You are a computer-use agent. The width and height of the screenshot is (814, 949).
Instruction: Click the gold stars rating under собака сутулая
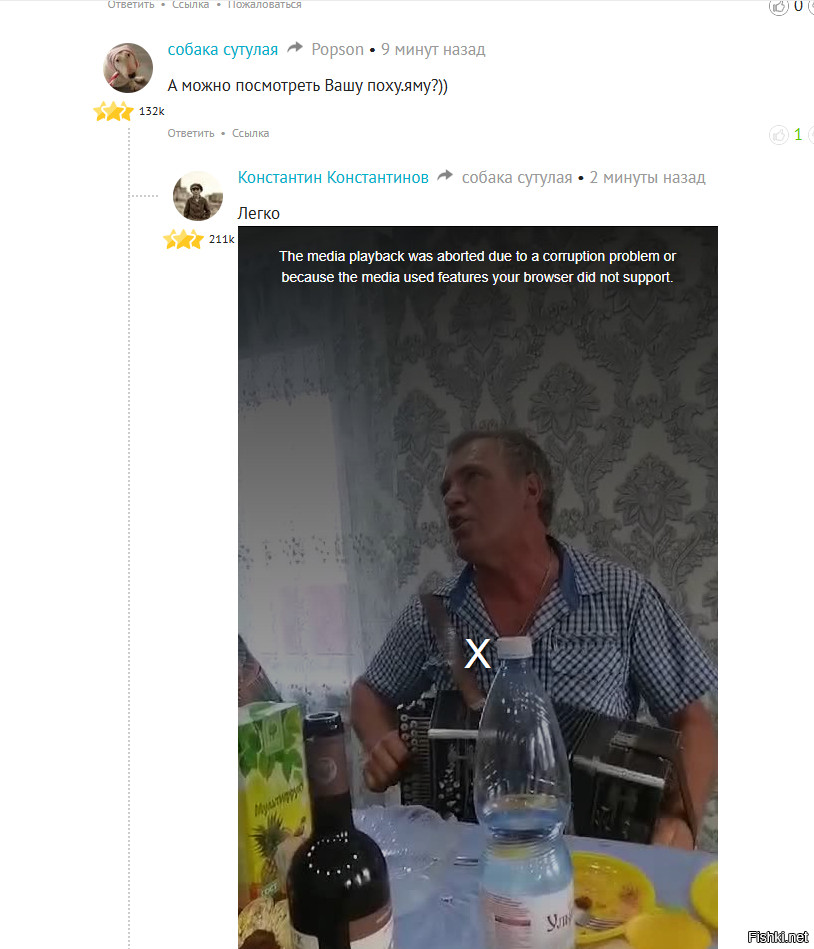(113, 111)
